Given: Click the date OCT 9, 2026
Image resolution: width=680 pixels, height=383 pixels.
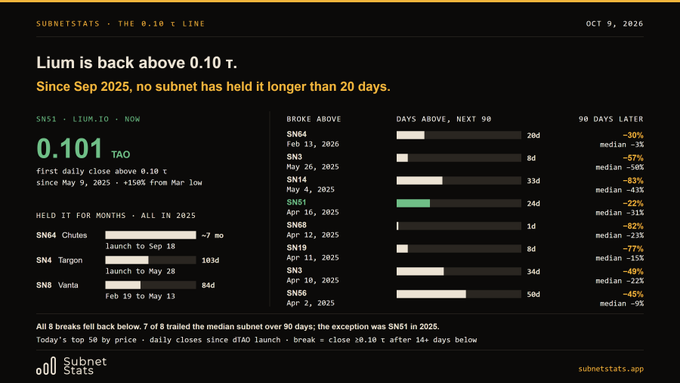Looking at the screenshot, I should click(615, 24).
